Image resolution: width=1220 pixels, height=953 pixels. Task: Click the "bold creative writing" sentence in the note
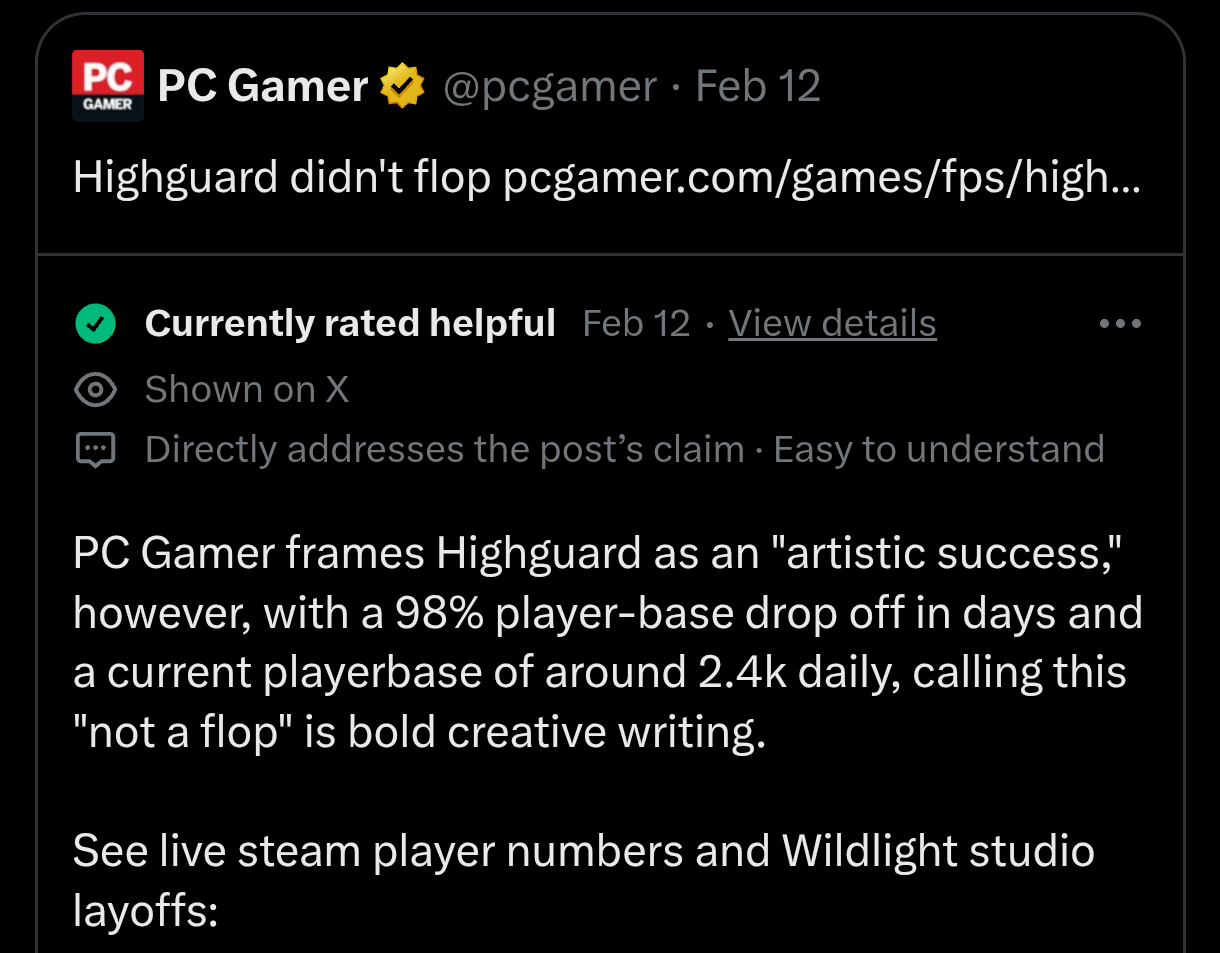click(555, 733)
